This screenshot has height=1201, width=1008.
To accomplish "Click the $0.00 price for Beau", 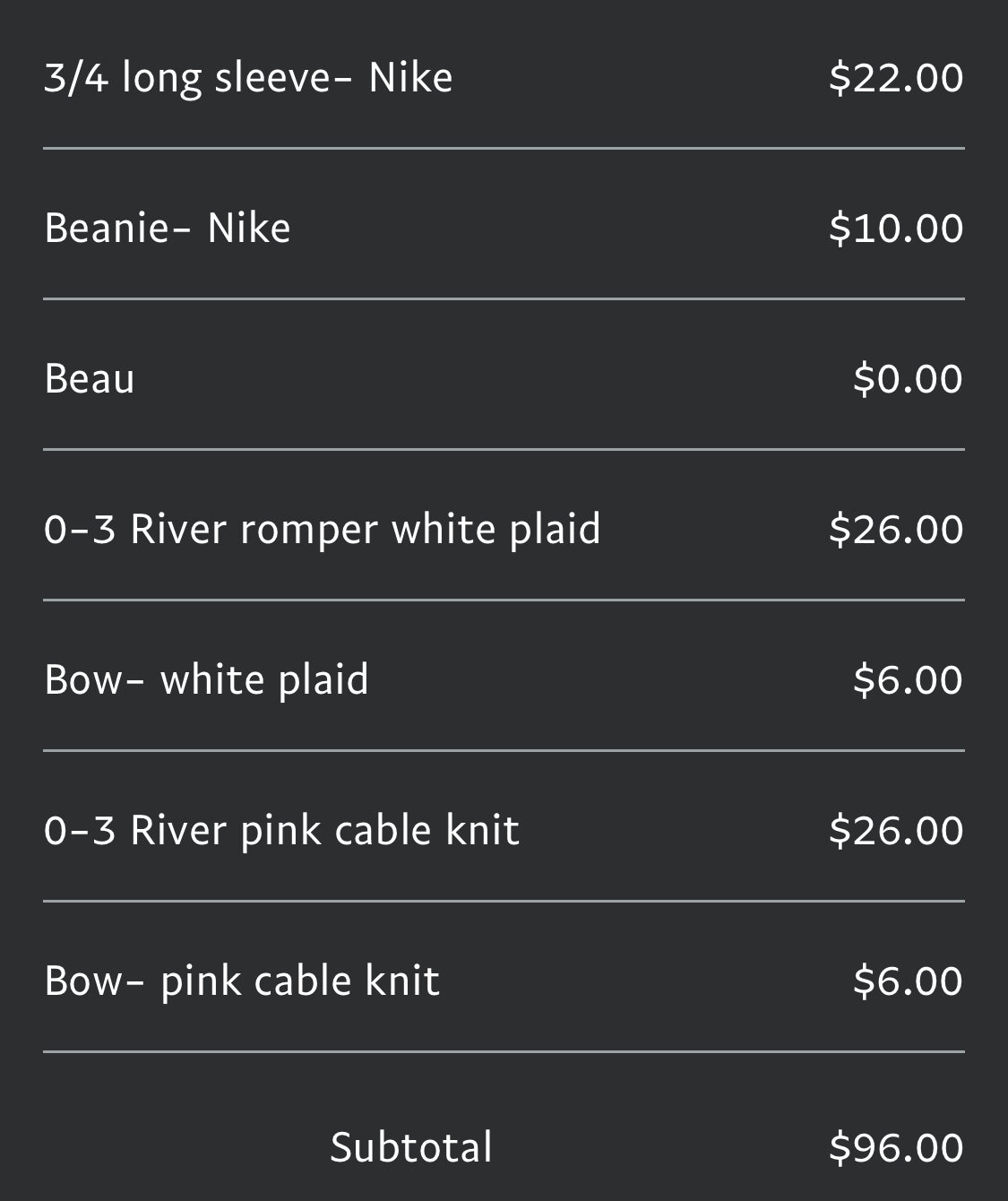I will click(908, 378).
